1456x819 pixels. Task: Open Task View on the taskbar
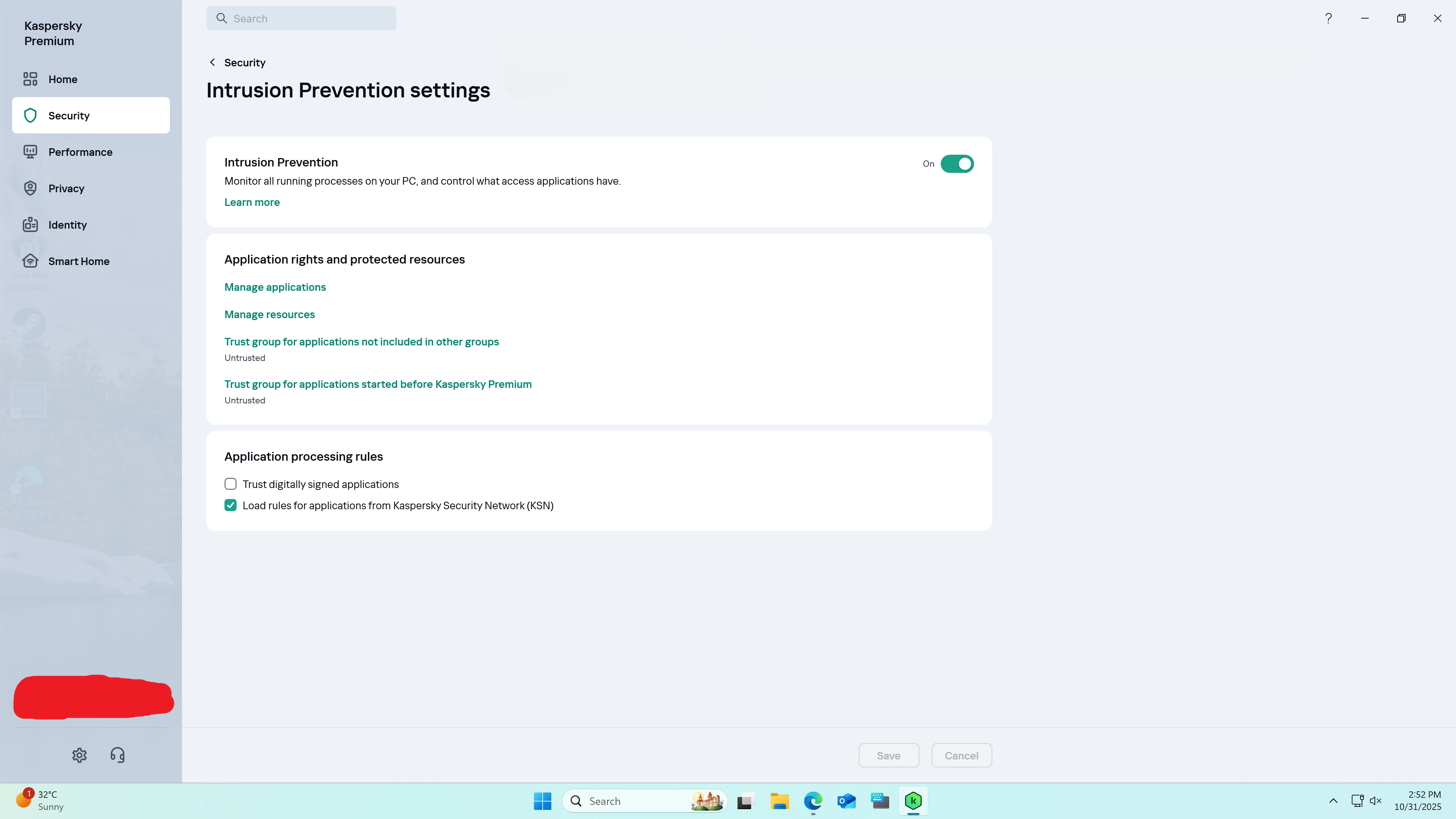pos(746,801)
